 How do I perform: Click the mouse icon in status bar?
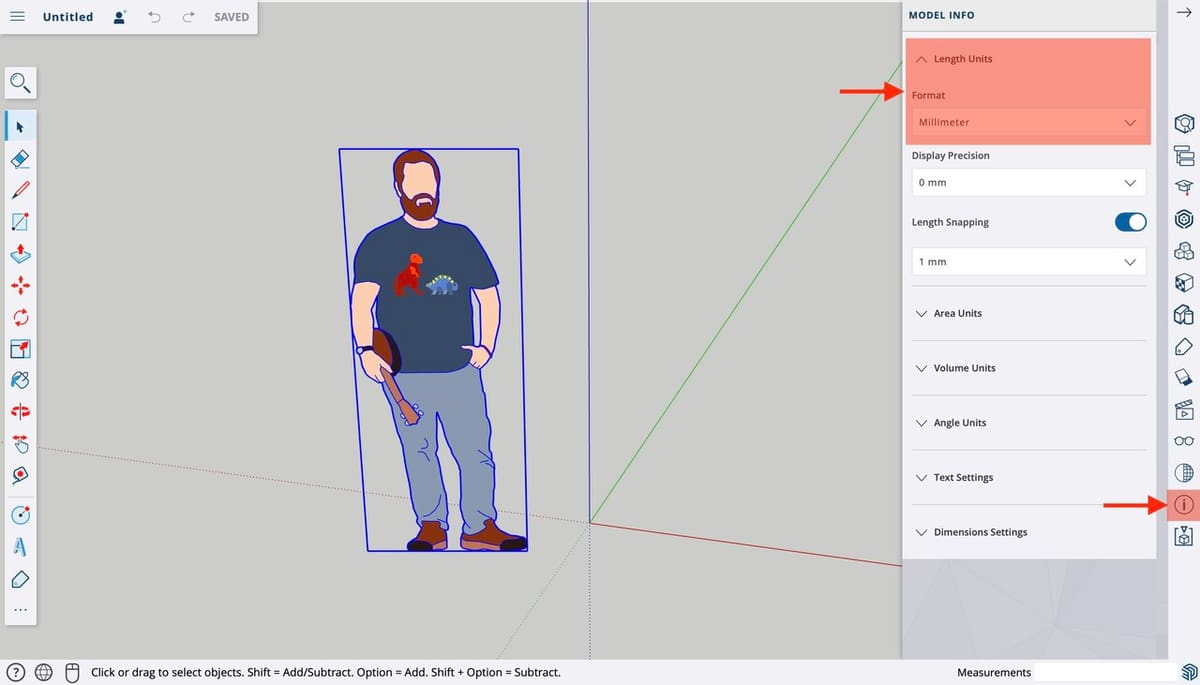(71, 673)
